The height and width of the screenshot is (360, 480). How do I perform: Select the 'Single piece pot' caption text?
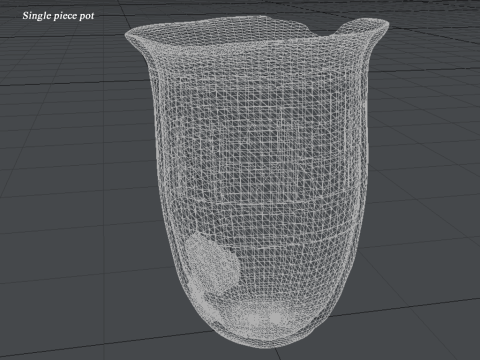pos(58,16)
